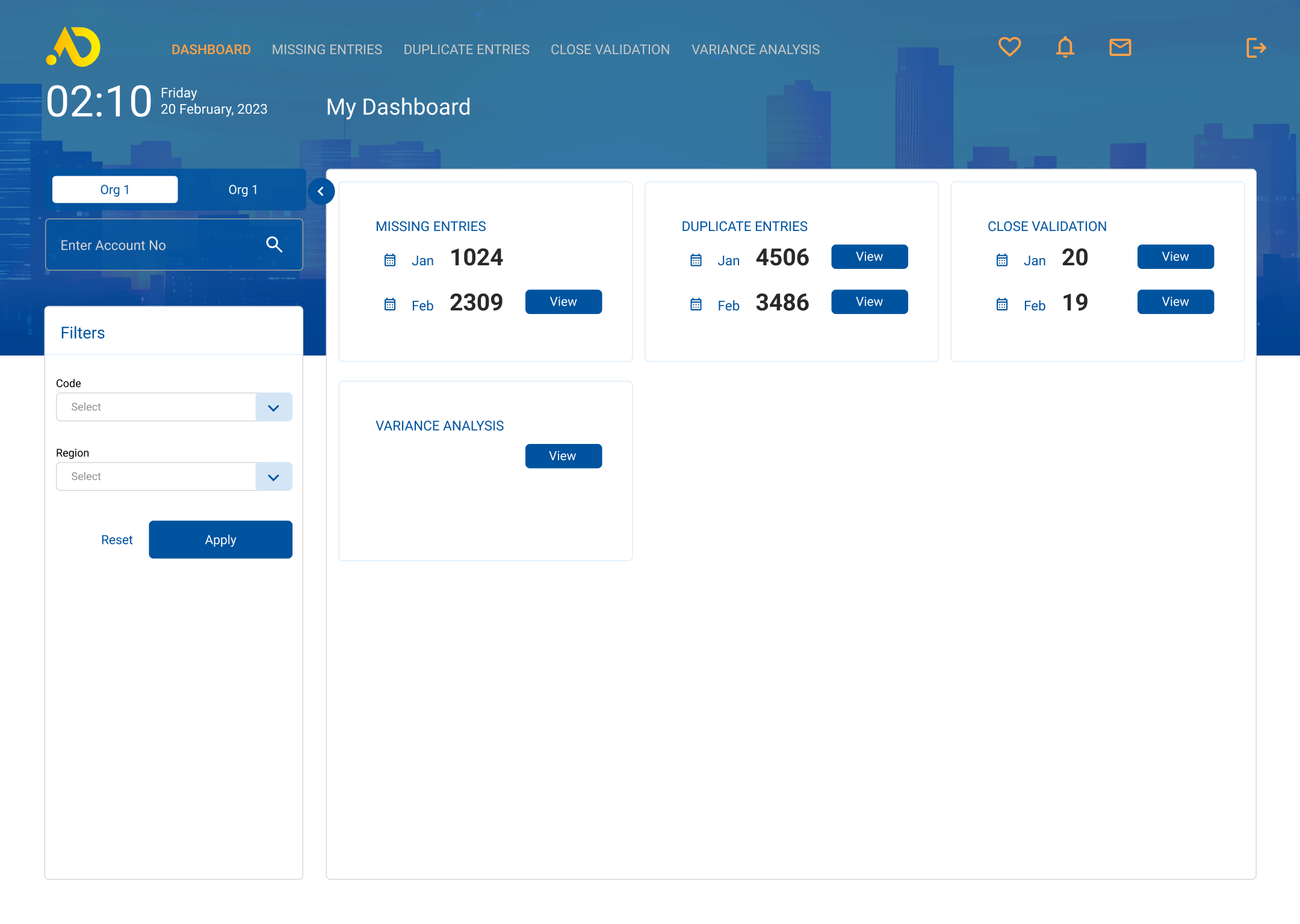Click the search magnifier icon

[274, 244]
